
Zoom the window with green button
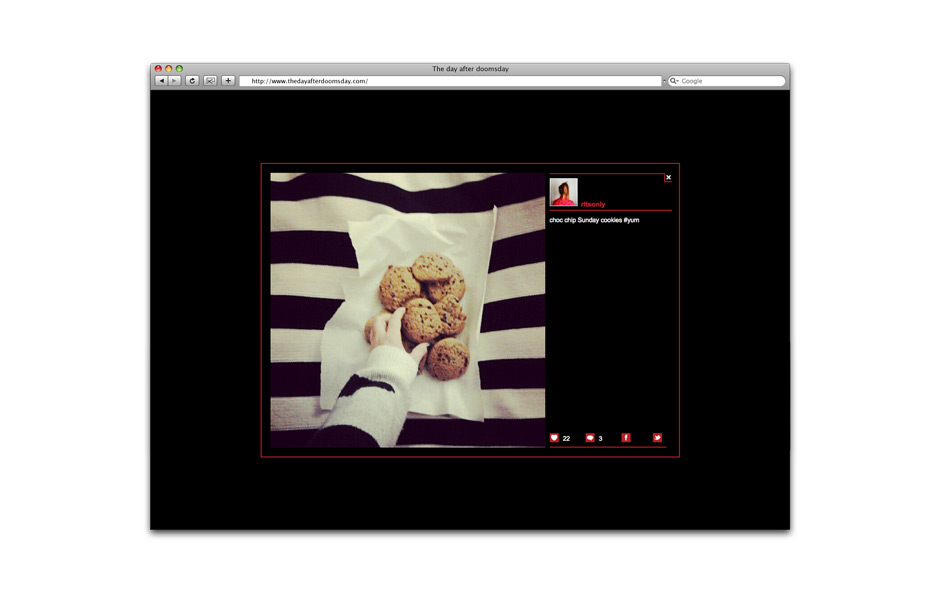179,69
